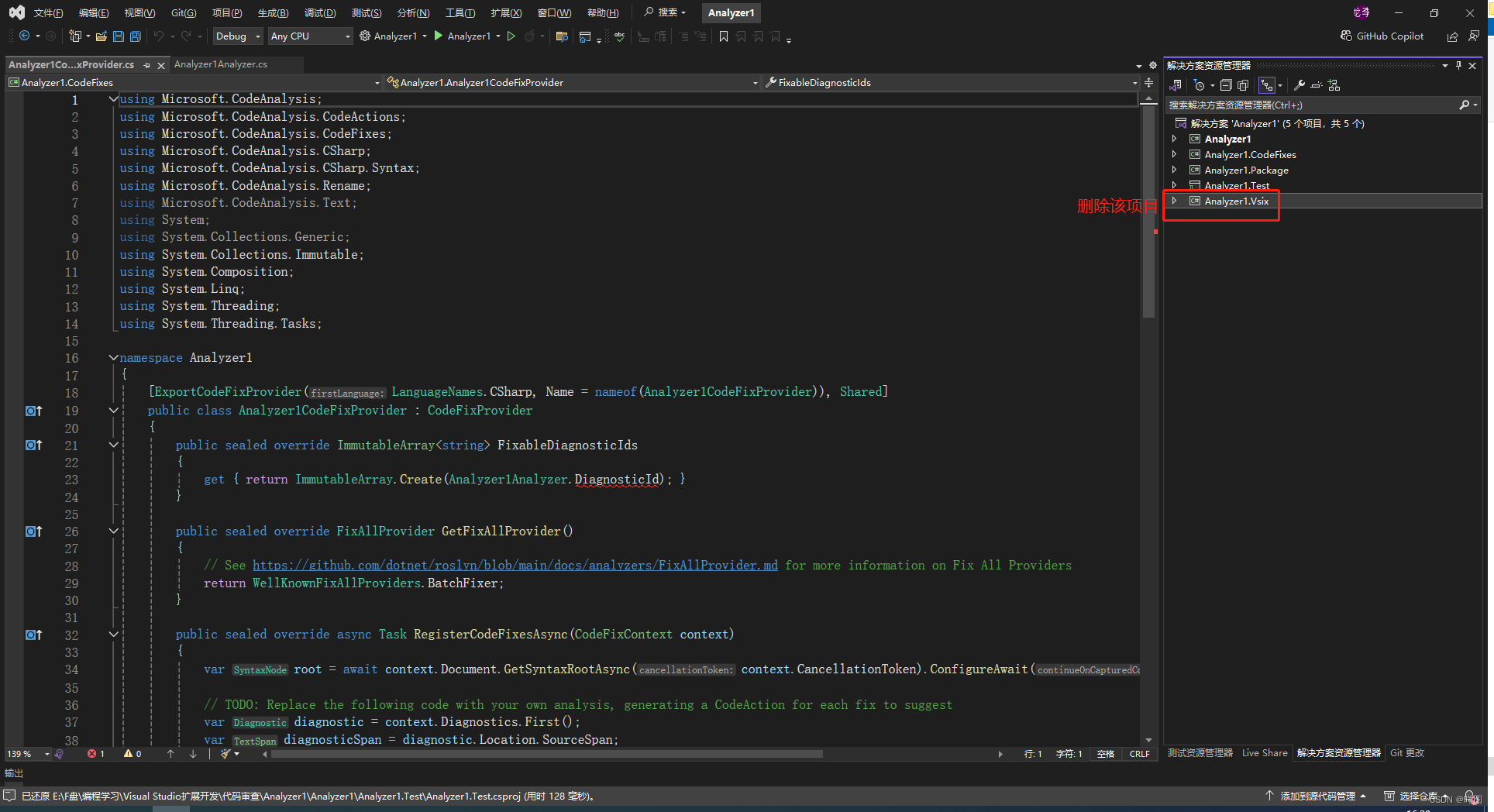
Task: Switch to the Git 更改 tab
Action: coord(1407,753)
